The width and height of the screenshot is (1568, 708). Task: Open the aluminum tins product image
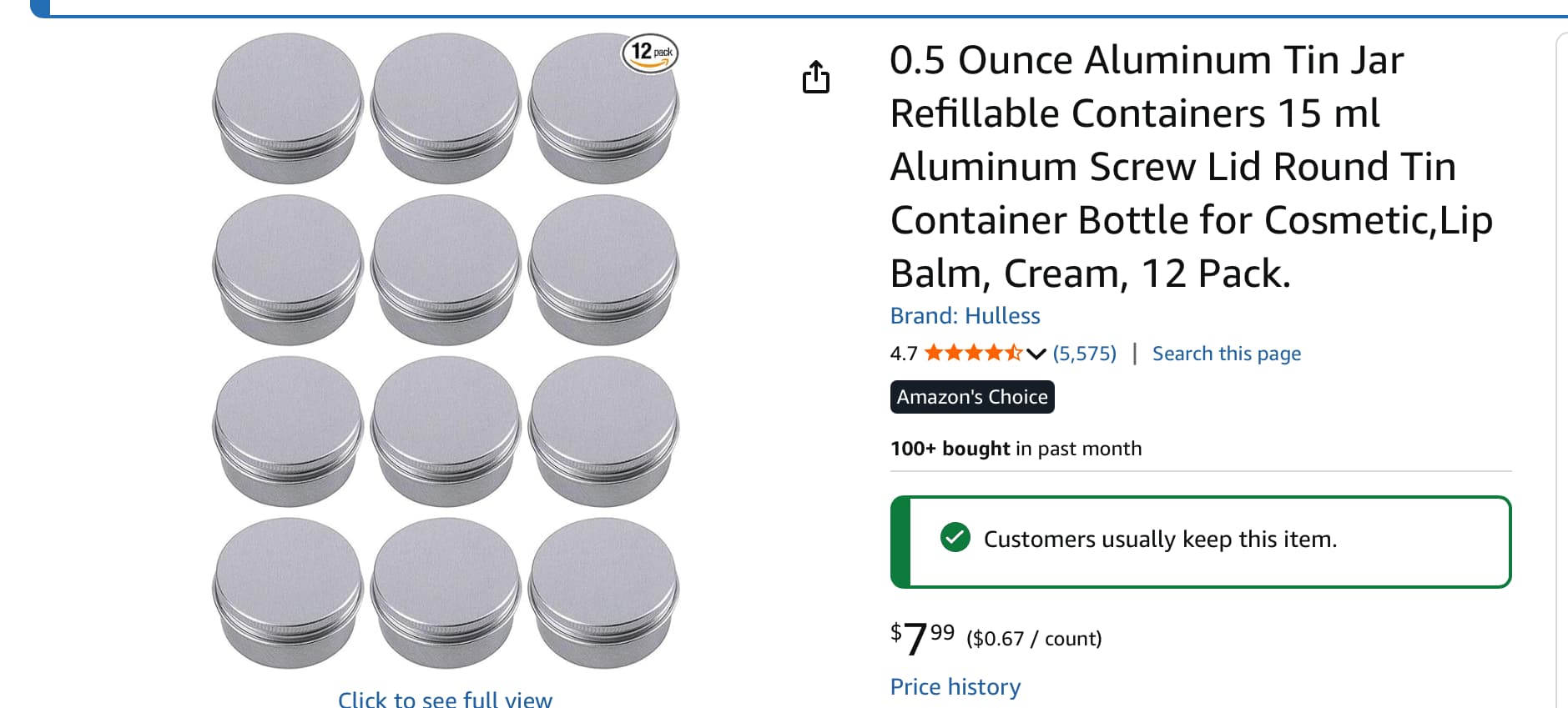446,350
